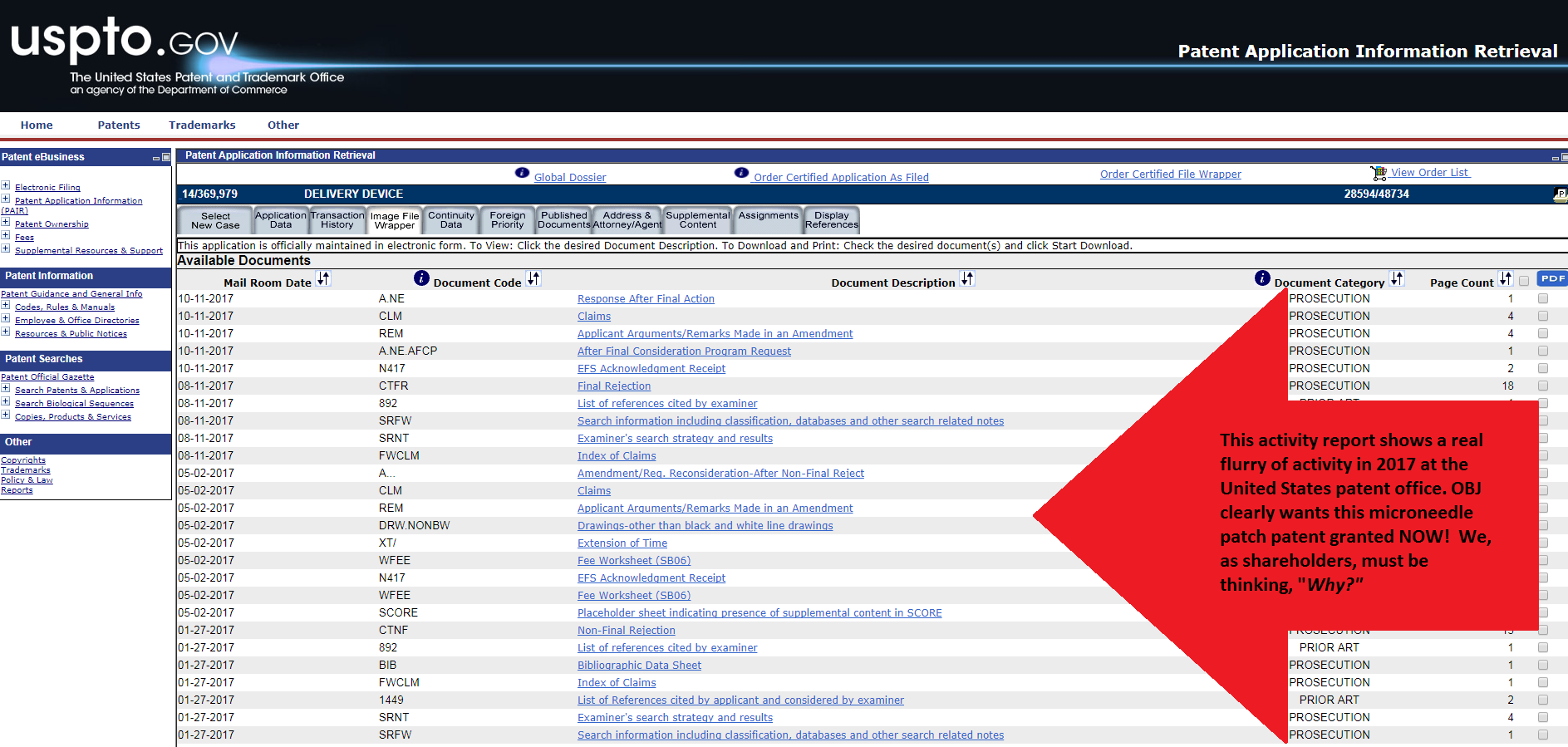
Task: Check the box for 01-27-2017 SRFW row
Action: click(1543, 735)
